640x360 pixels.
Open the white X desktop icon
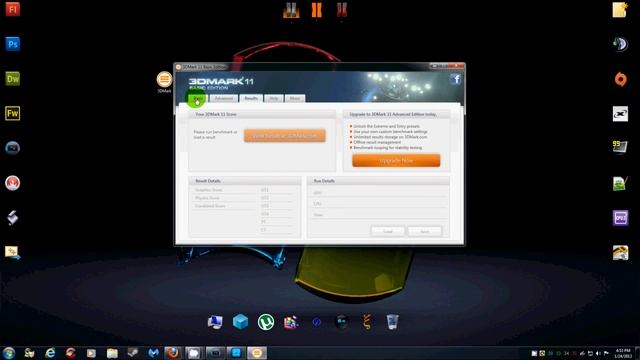click(x=620, y=114)
